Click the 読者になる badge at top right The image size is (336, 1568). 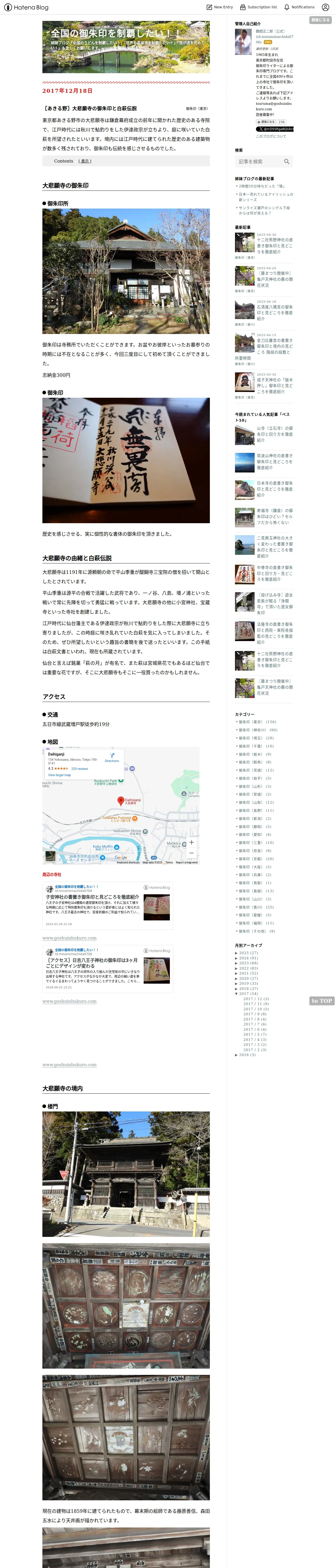point(320,20)
